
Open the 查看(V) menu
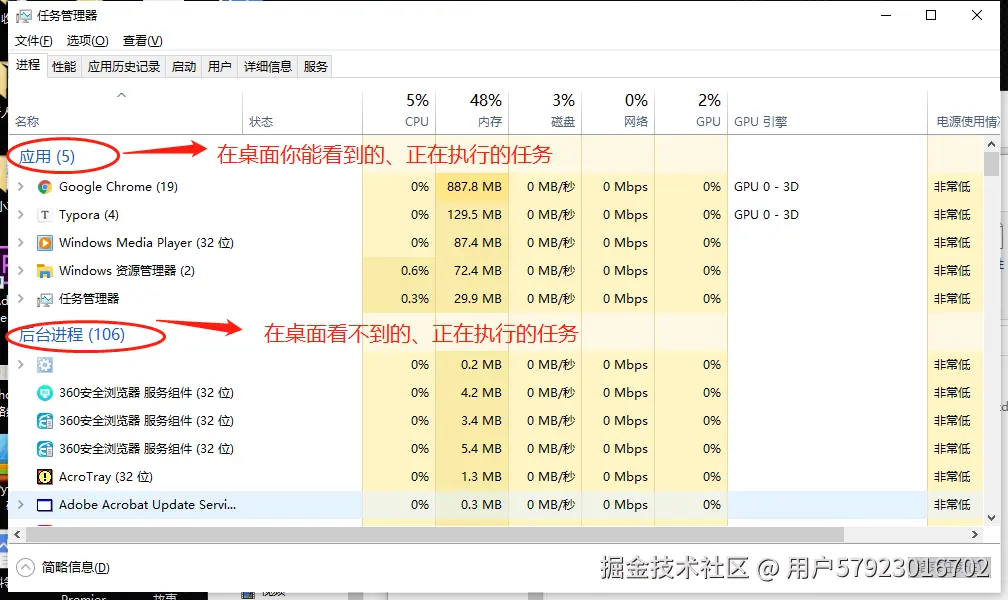142,41
